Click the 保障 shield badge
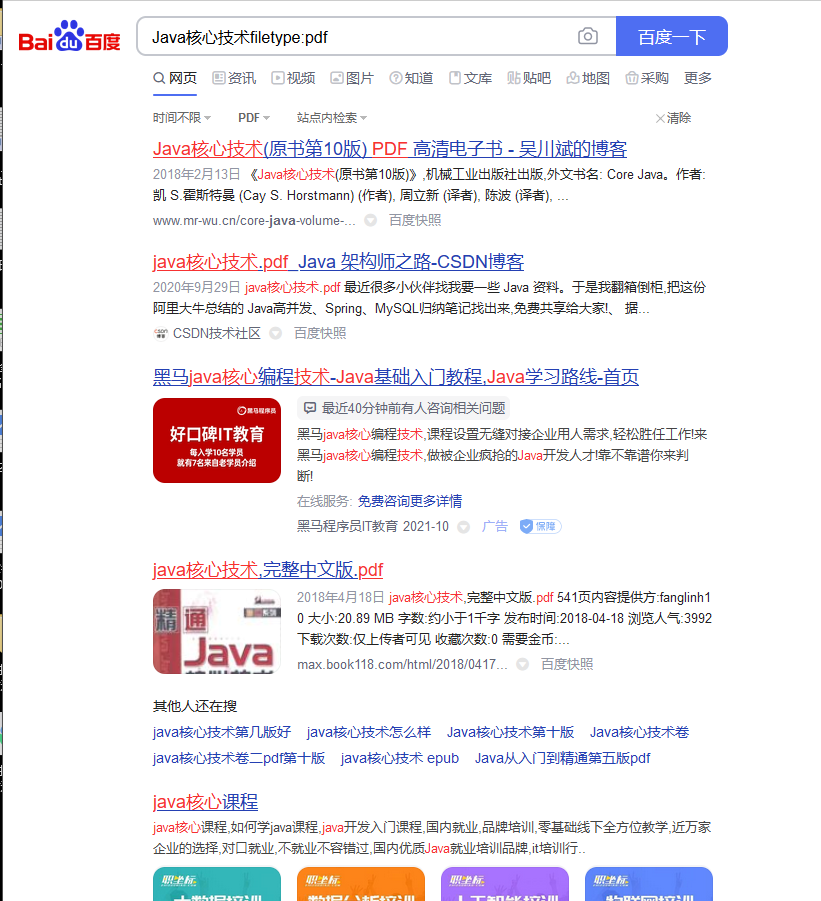This screenshot has width=821, height=901. (x=540, y=526)
